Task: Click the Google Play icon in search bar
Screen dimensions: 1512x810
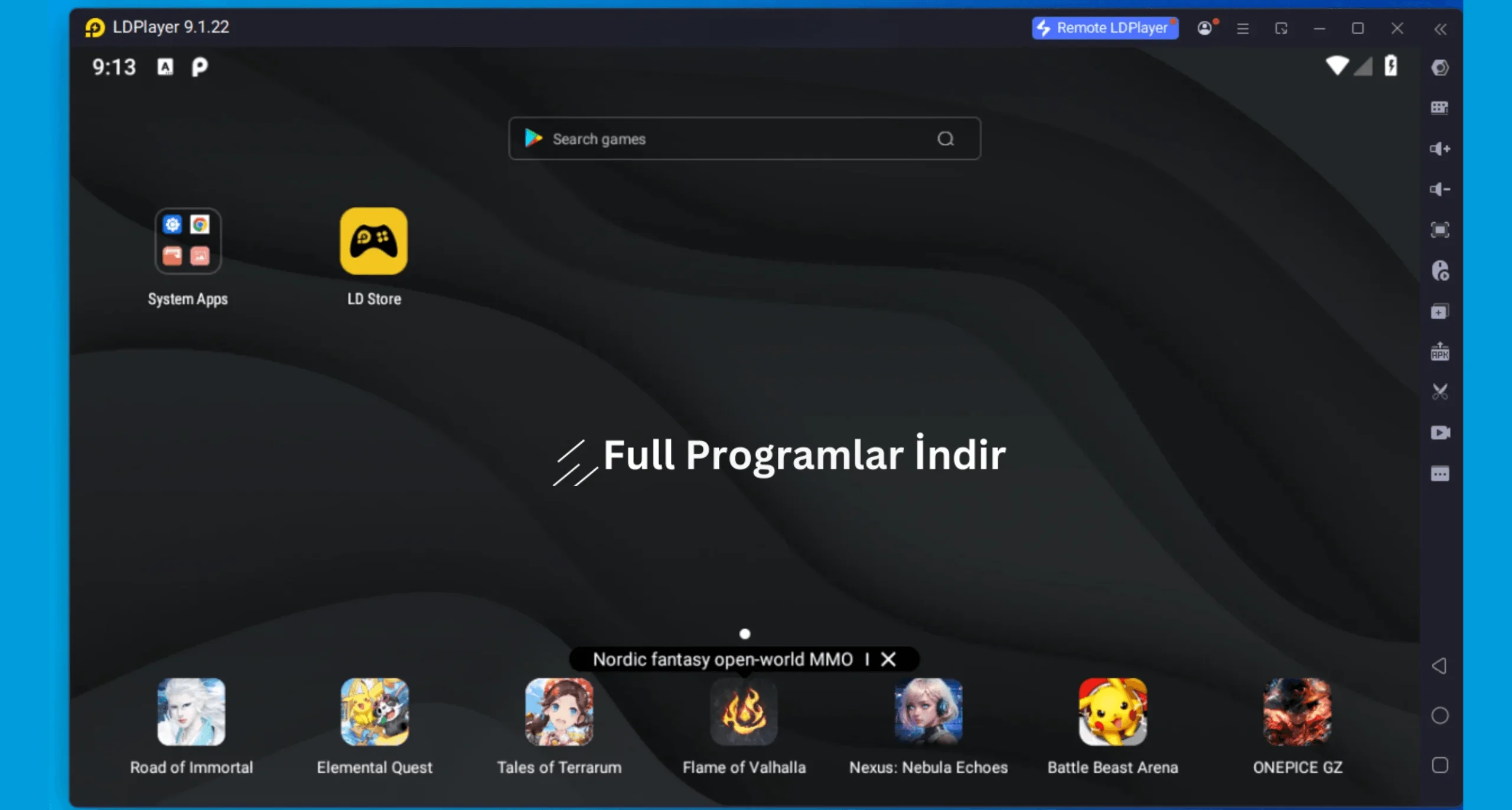Action: coord(533,138)
